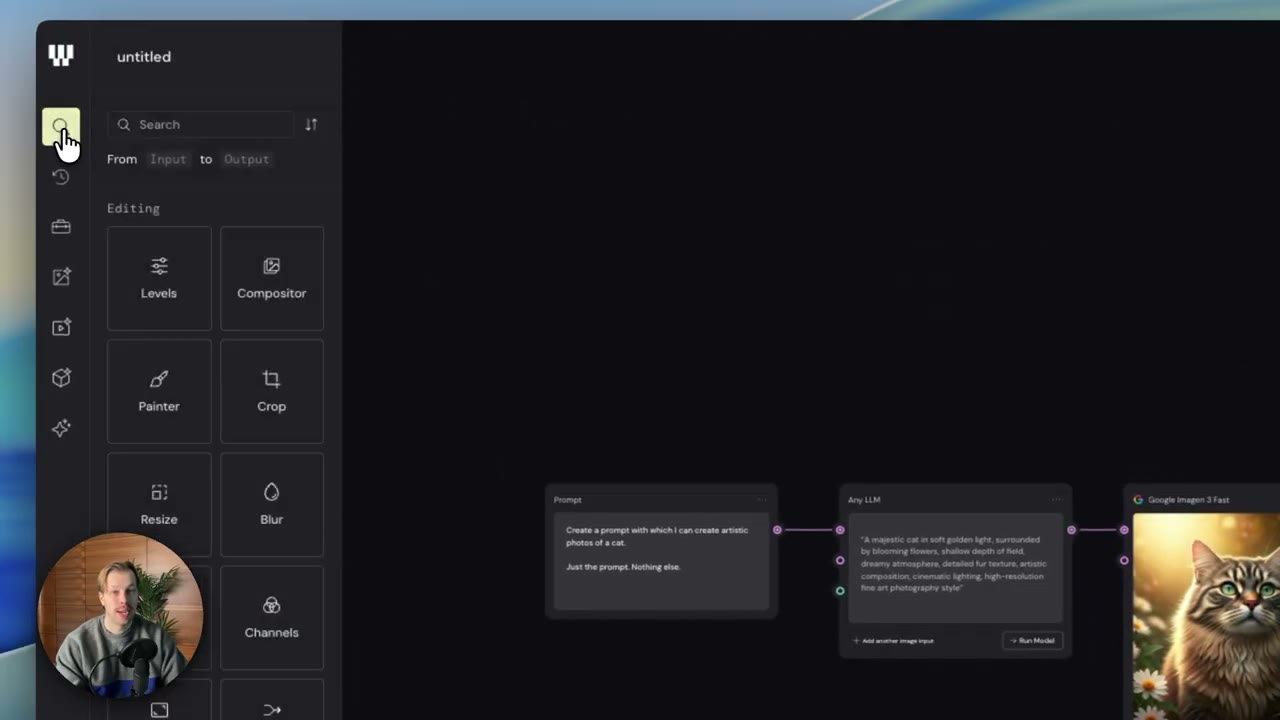1280x720 pixels.
Task: Toggle the sort order icon beside Search
Action: click(x=311, y=124)
